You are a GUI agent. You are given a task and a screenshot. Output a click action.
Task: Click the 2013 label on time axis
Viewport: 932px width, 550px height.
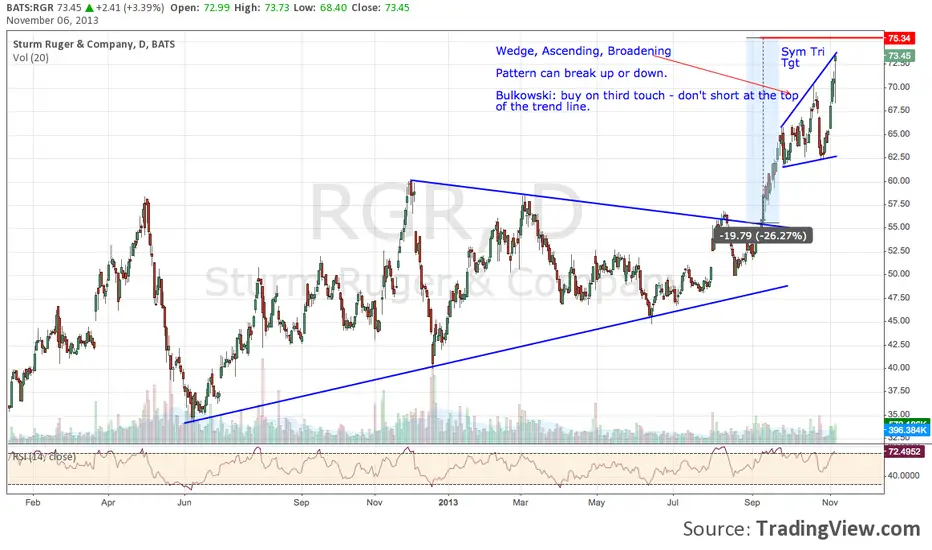(448, 502)
